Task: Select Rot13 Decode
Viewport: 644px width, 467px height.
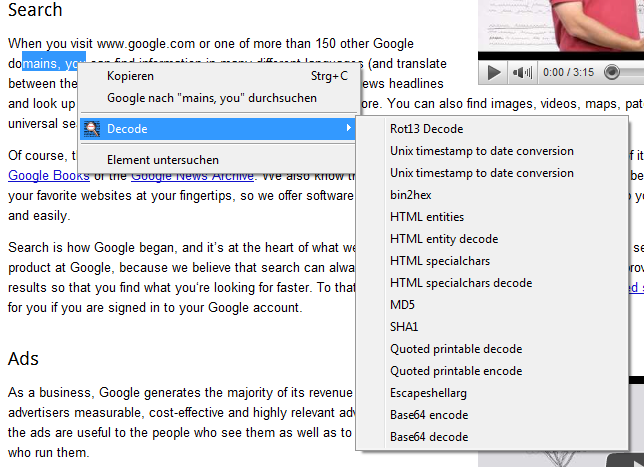Action: pos(492,129)
